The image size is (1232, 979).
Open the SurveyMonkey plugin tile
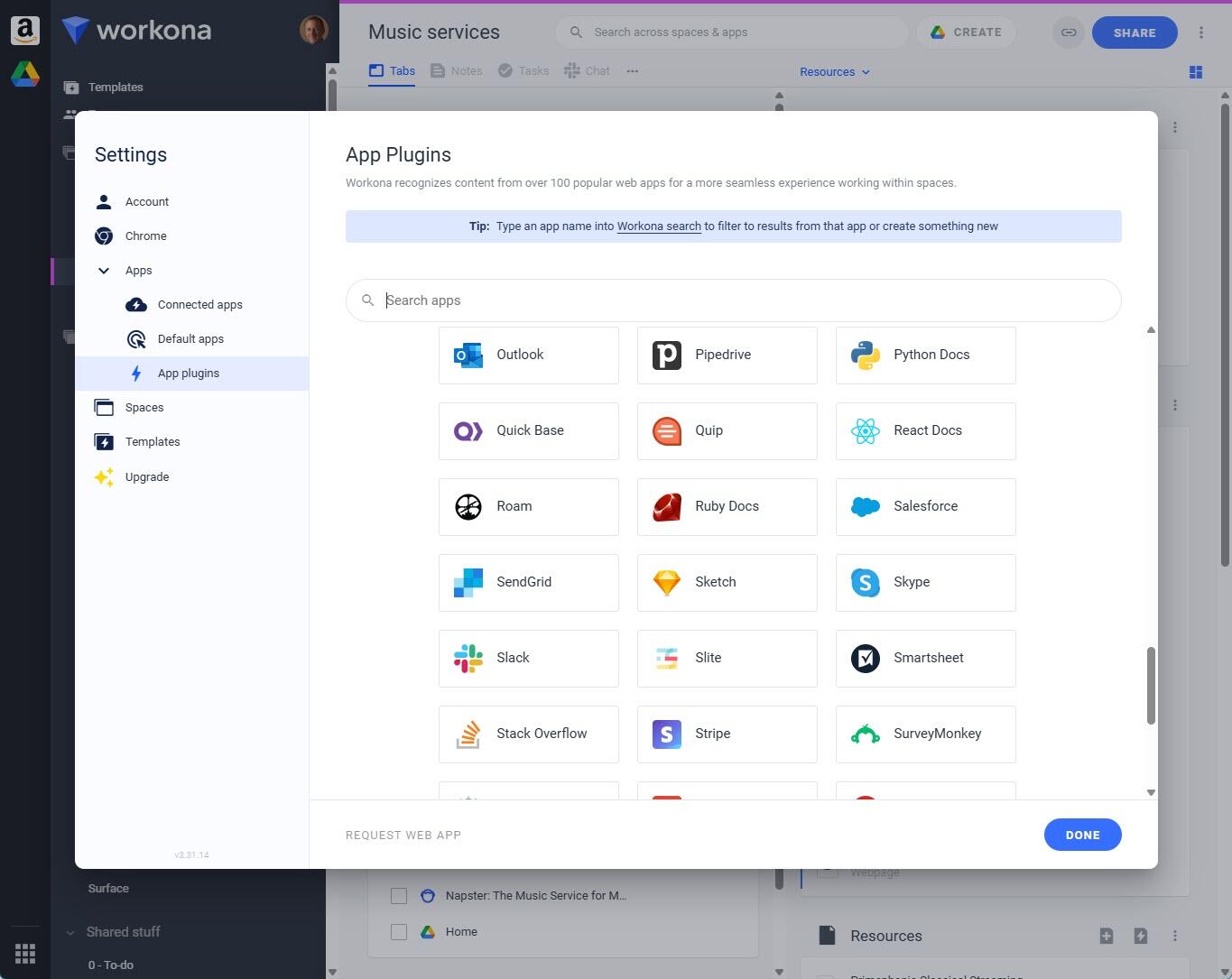pyautogui.click(x=925, y=734)
